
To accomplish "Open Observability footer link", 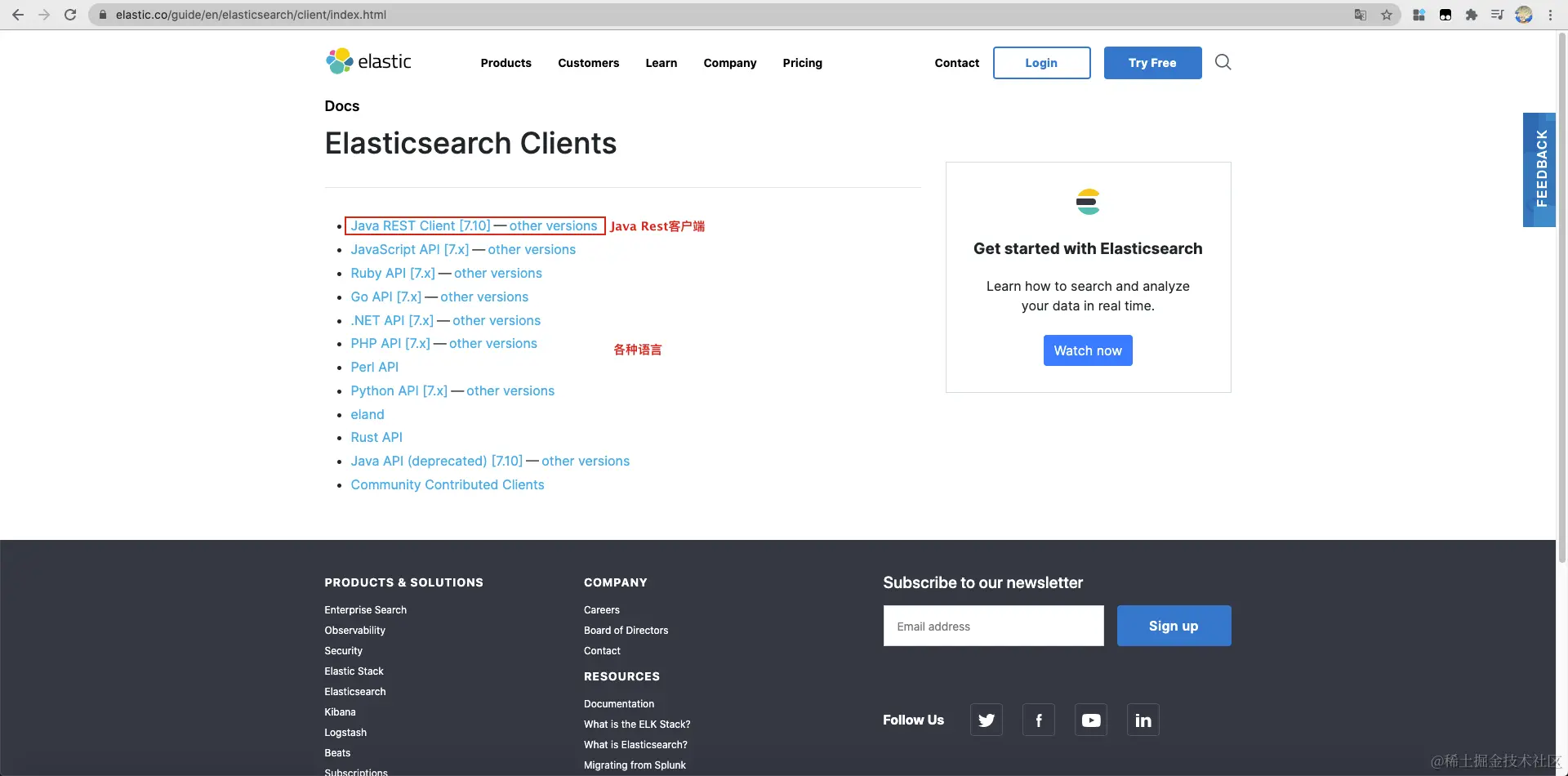I will (355, 631).
